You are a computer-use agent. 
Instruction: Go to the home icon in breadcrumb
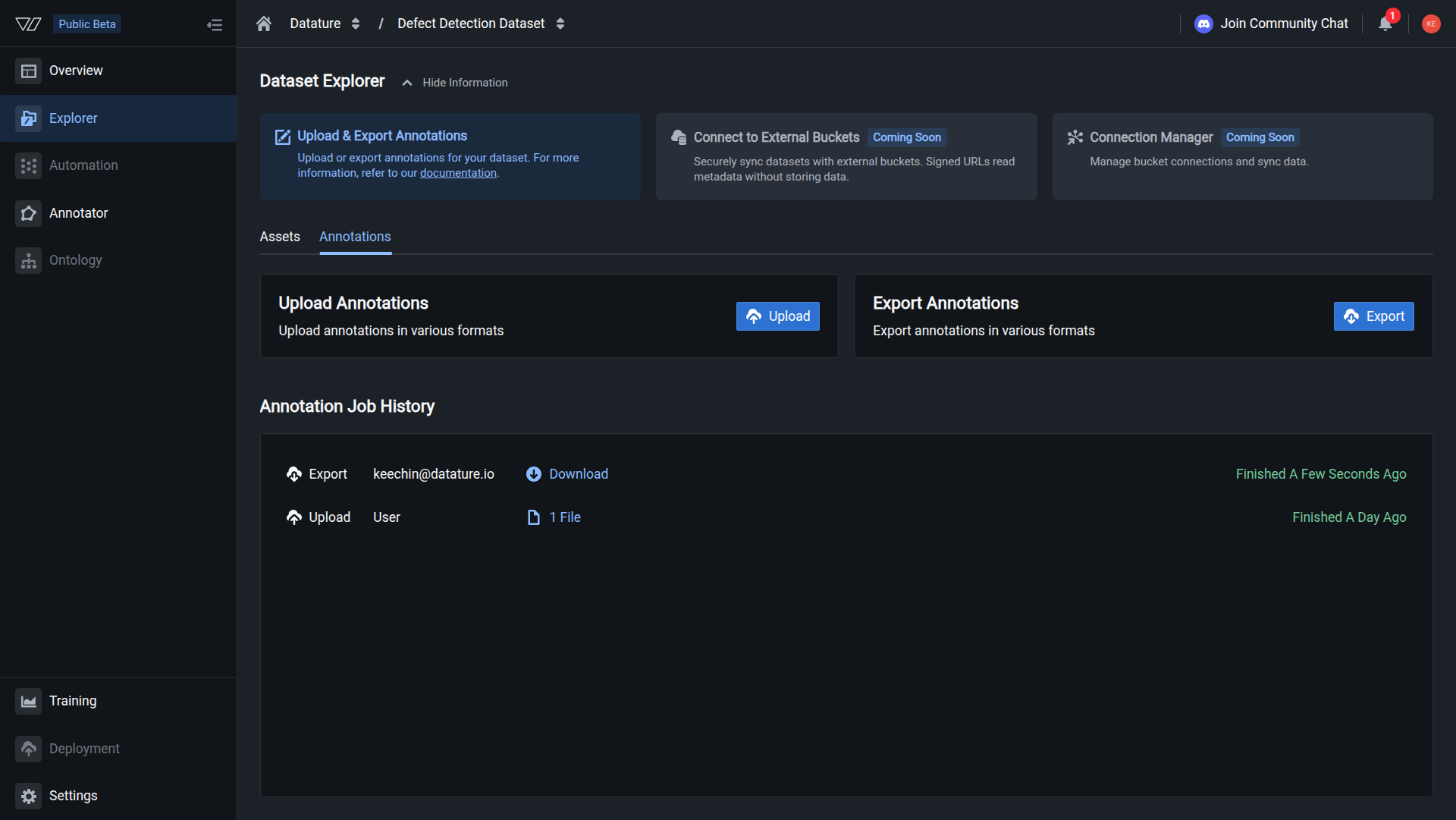pyautogui.click(x=264, y=24)
